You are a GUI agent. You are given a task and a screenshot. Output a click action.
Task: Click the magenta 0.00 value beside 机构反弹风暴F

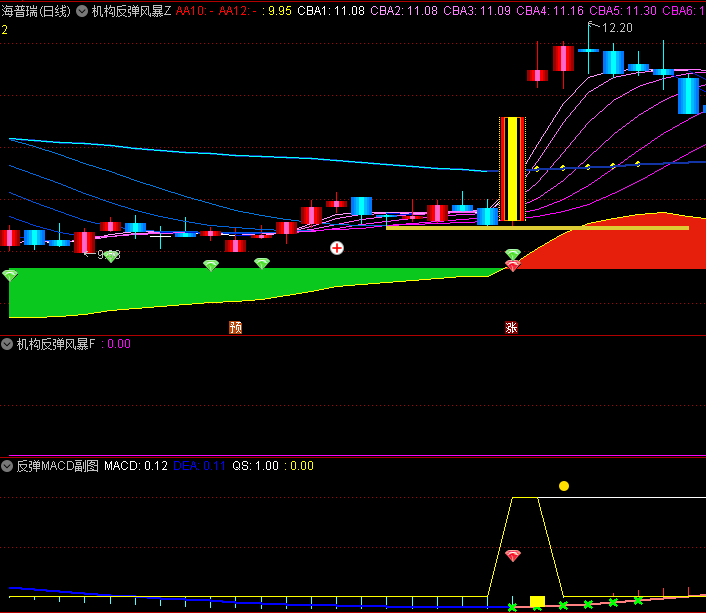tap(119, 344)
